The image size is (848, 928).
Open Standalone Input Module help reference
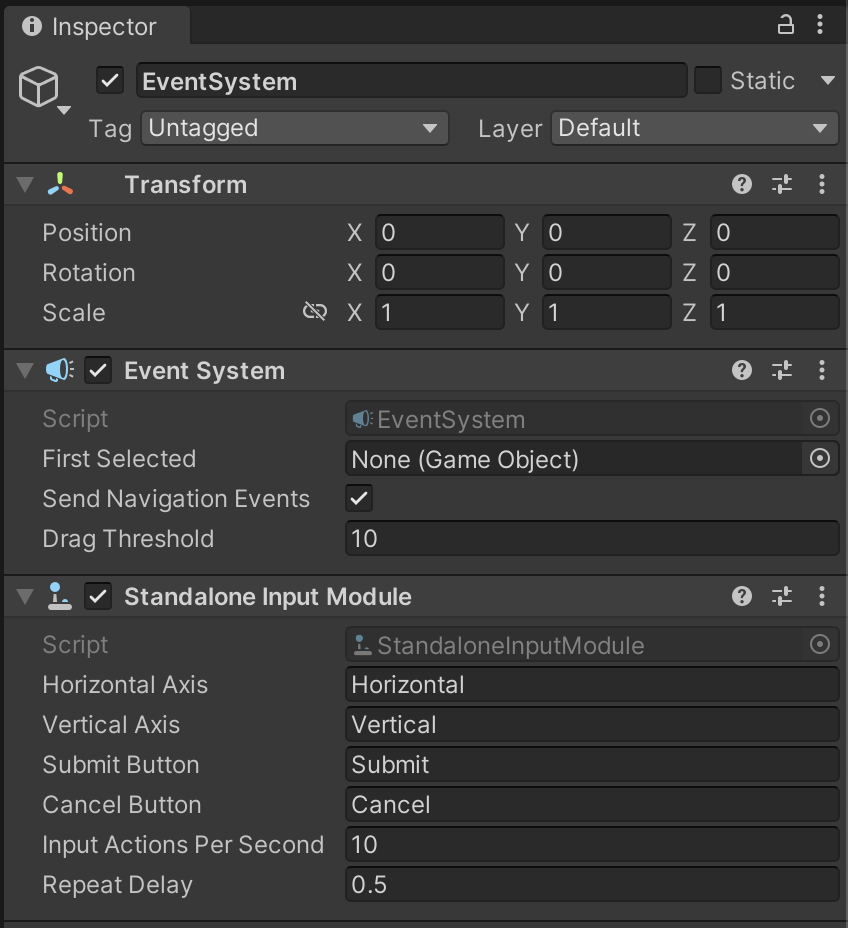pos(742,597)
